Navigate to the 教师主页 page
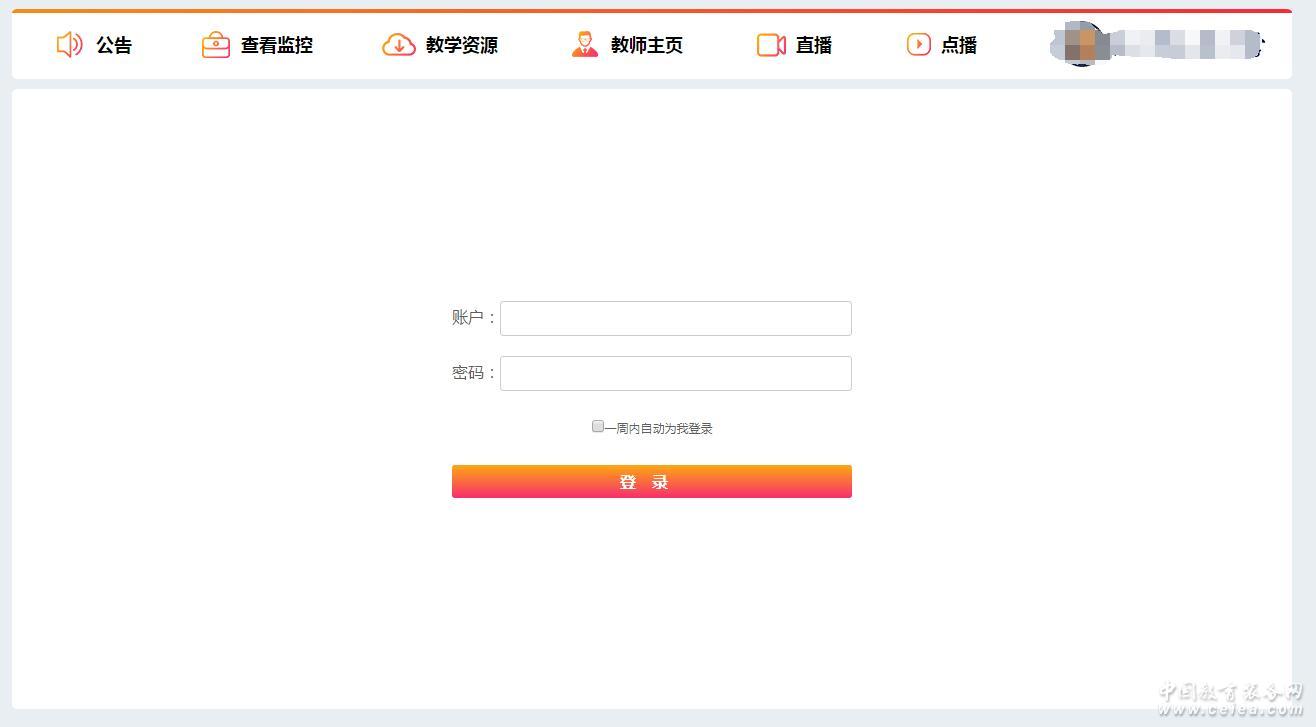The width and height of the screenshot is (1316, 727). (x=647, y=45)
